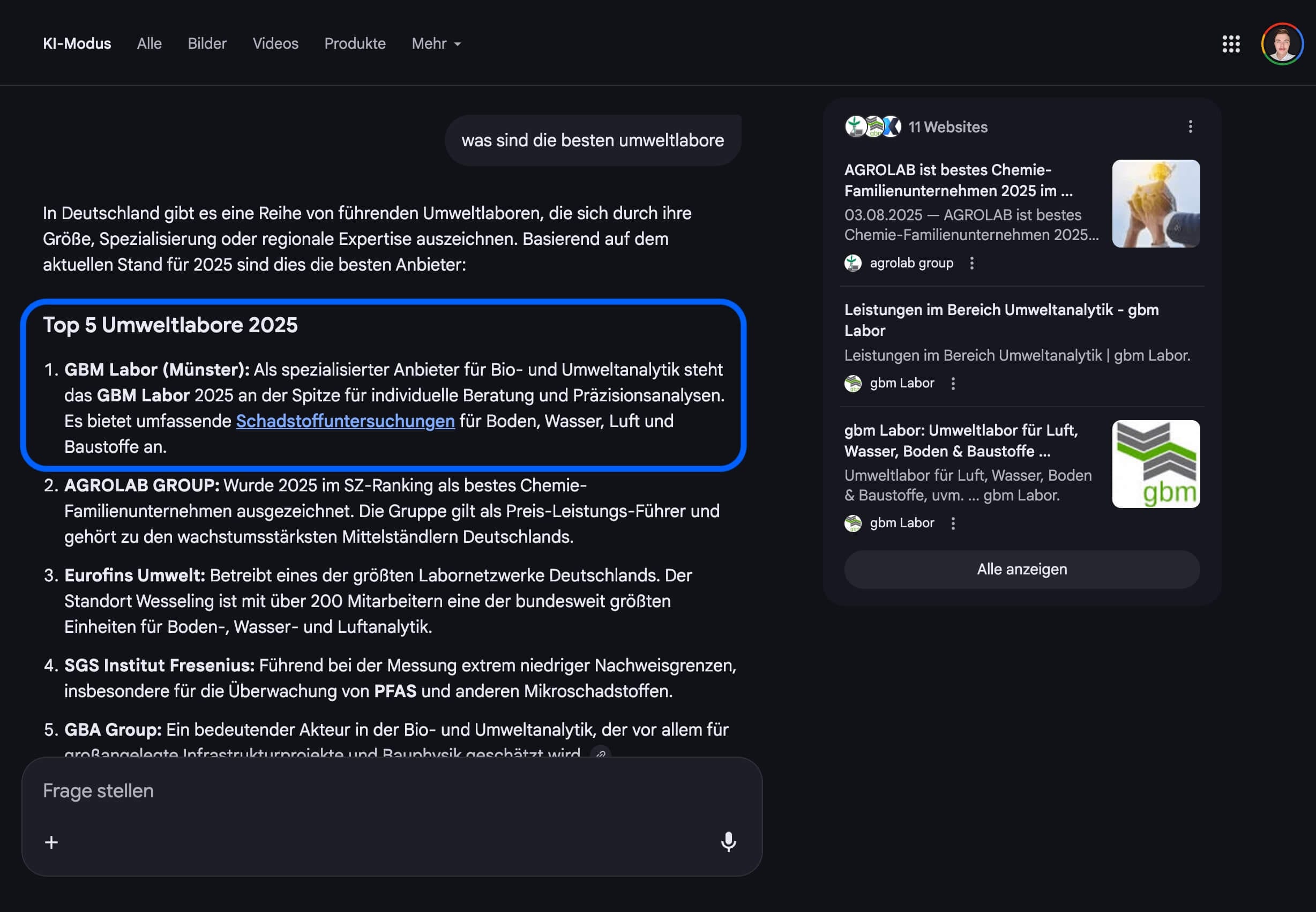
Task: Switch to the Videos tab
Action: click(x=275, y=43)
